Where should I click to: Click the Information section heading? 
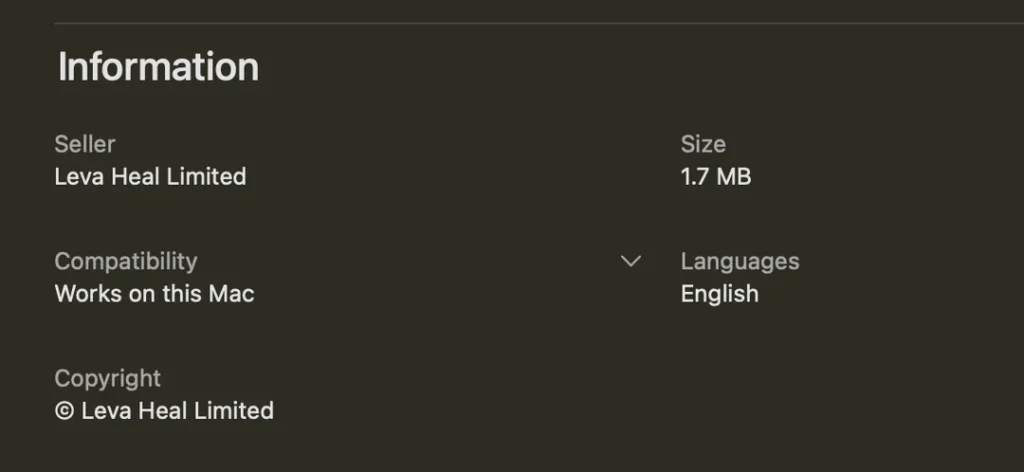click(158, 67)
